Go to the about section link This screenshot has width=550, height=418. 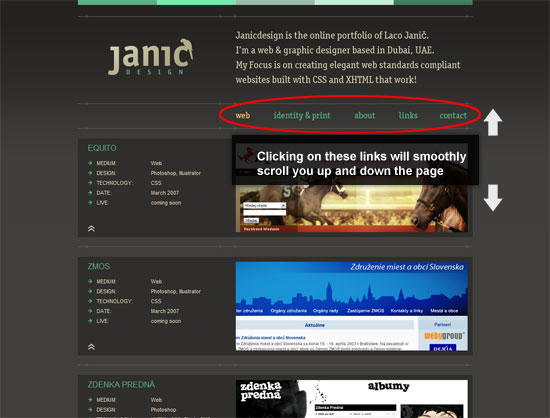(364, 115)
